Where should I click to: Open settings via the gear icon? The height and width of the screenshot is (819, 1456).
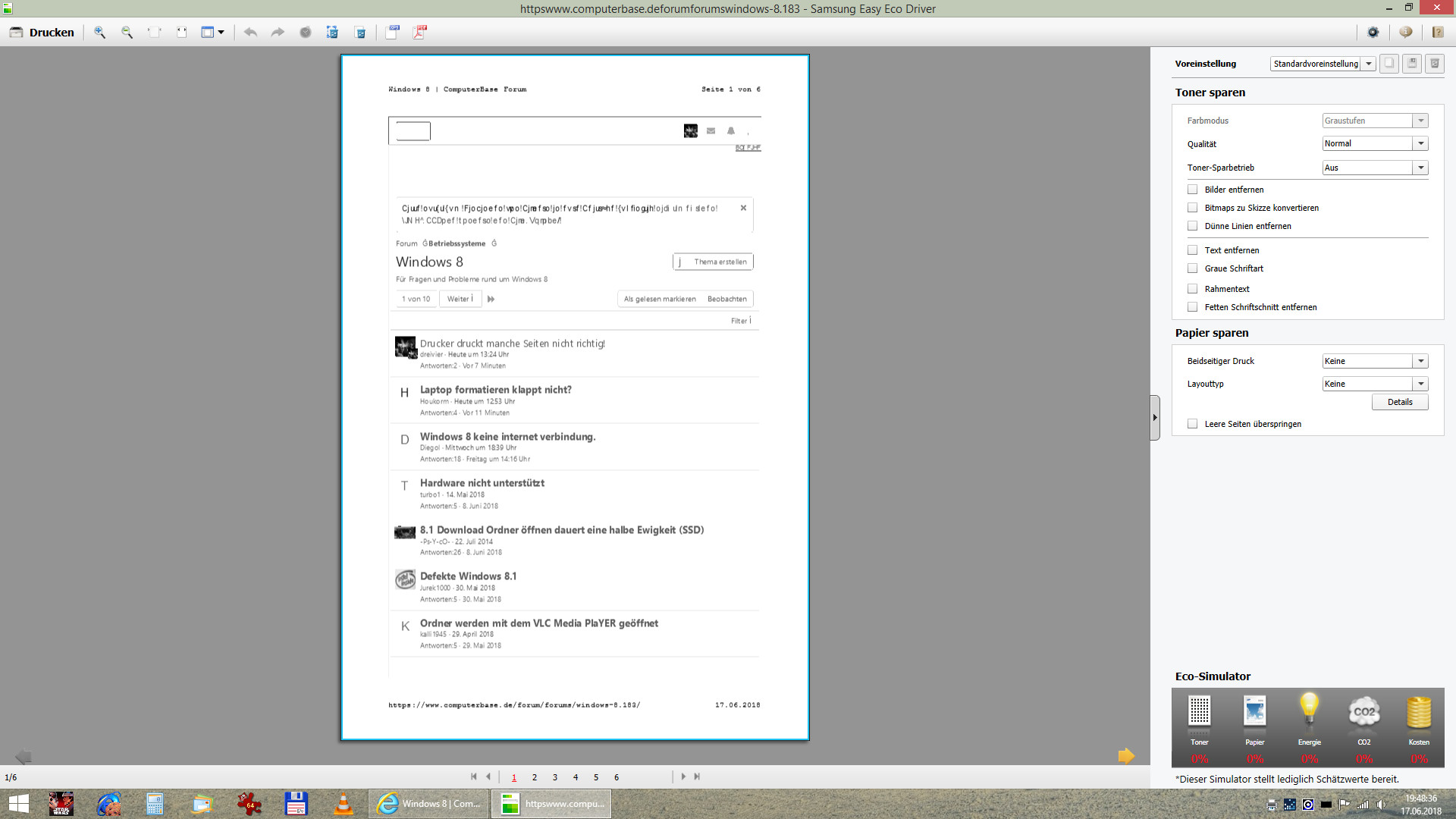coord(1373,33)
